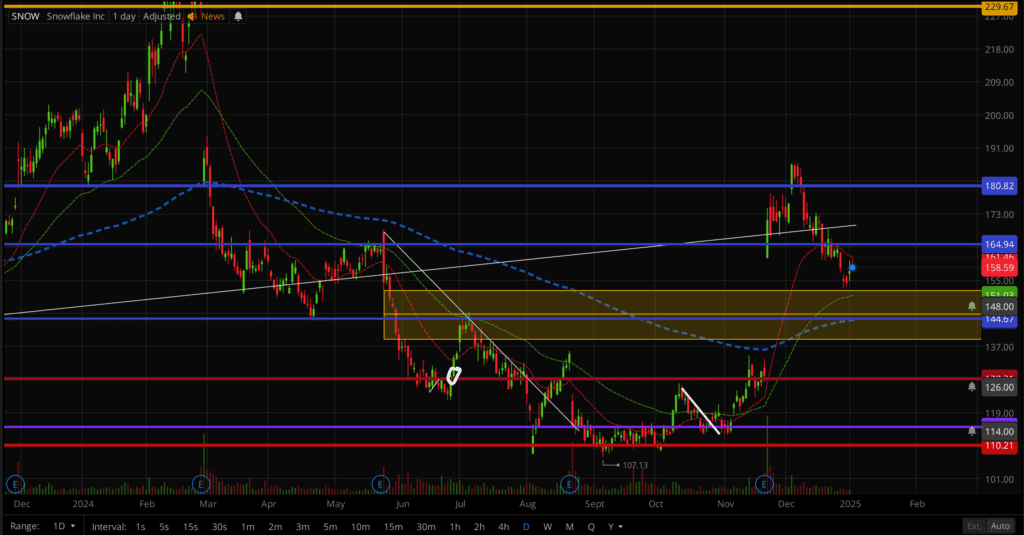The image size is (1024, 535).
Task: Open the earnings marker in late August
Action: point(569,484)
